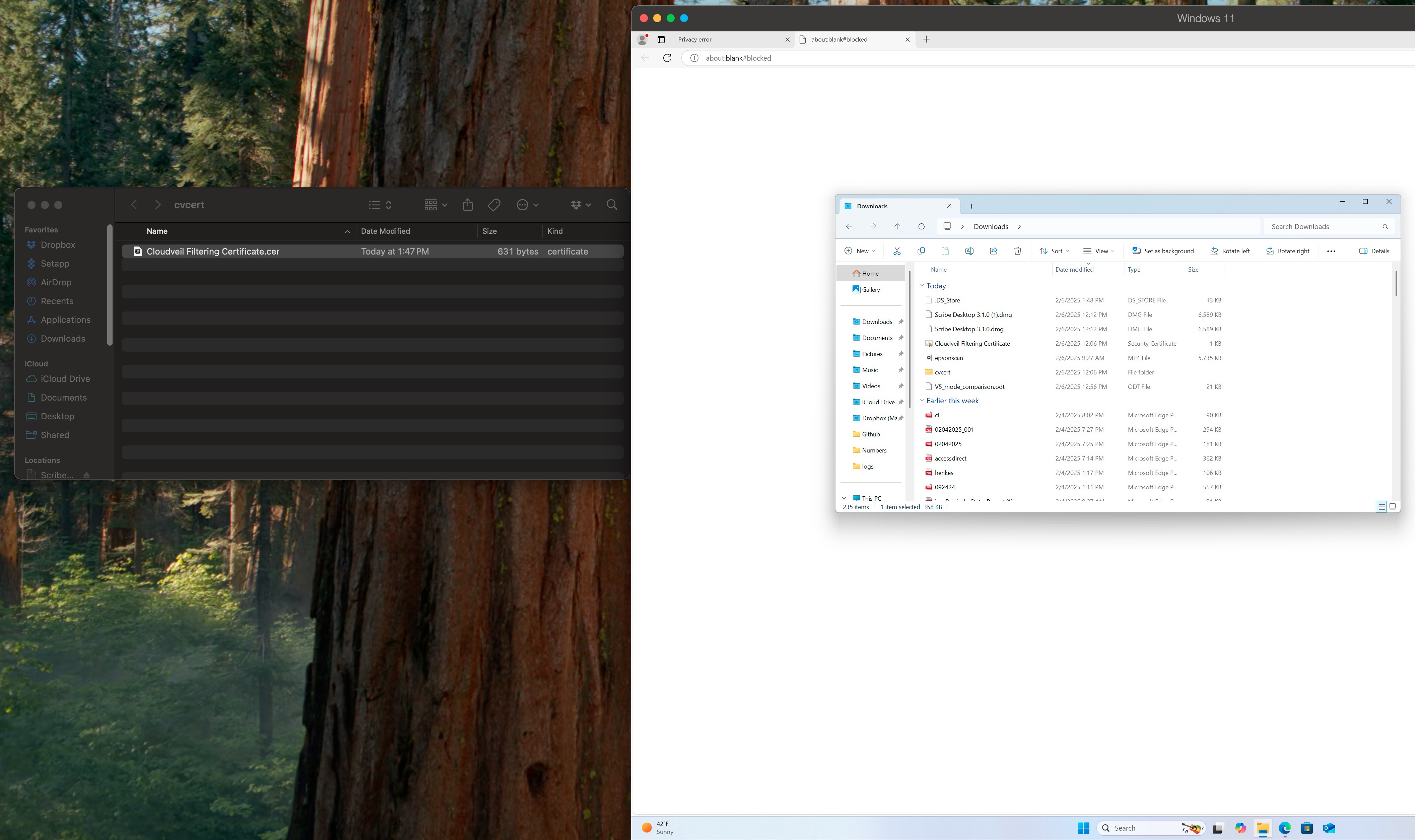Click Delete trash icon in Explorer toolbar
The width and height of the screenshot is (1415, 840).
(x=1017, y=251)
